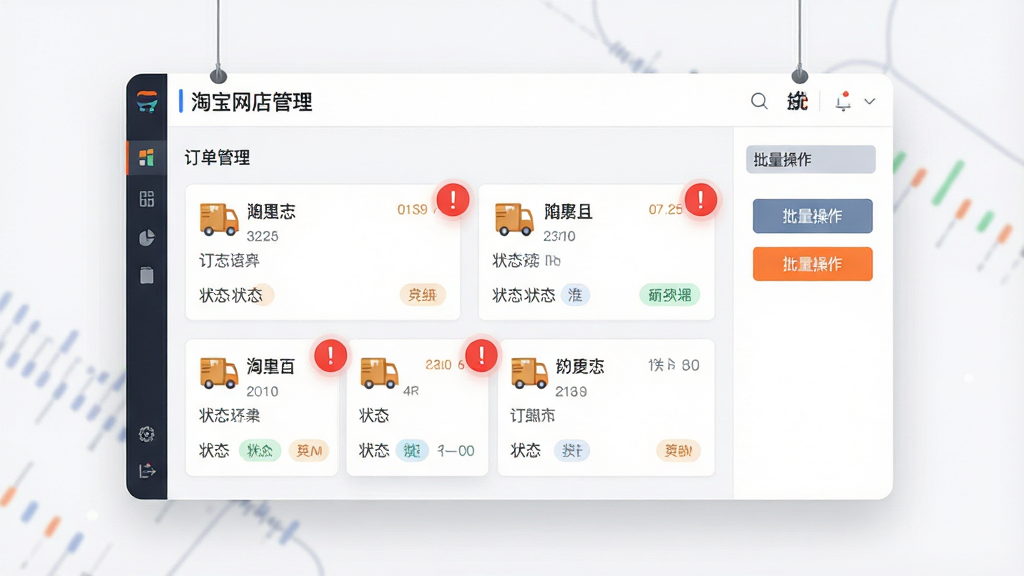Screen dimensions: 1024x576
Task: Click the truck icon on card 23/10
Action: pos(514,219)
